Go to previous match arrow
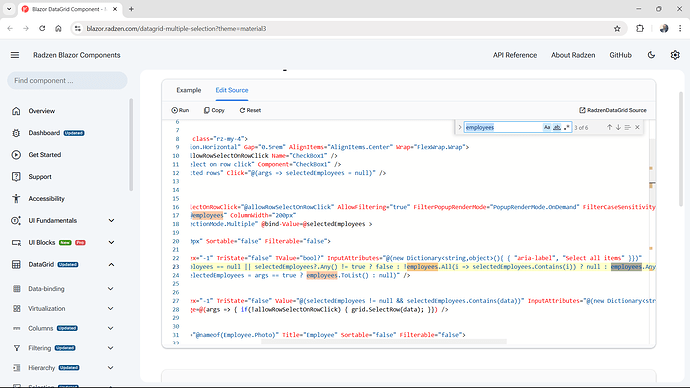Screen dimensions: 690x388 (x=609, y=128)
